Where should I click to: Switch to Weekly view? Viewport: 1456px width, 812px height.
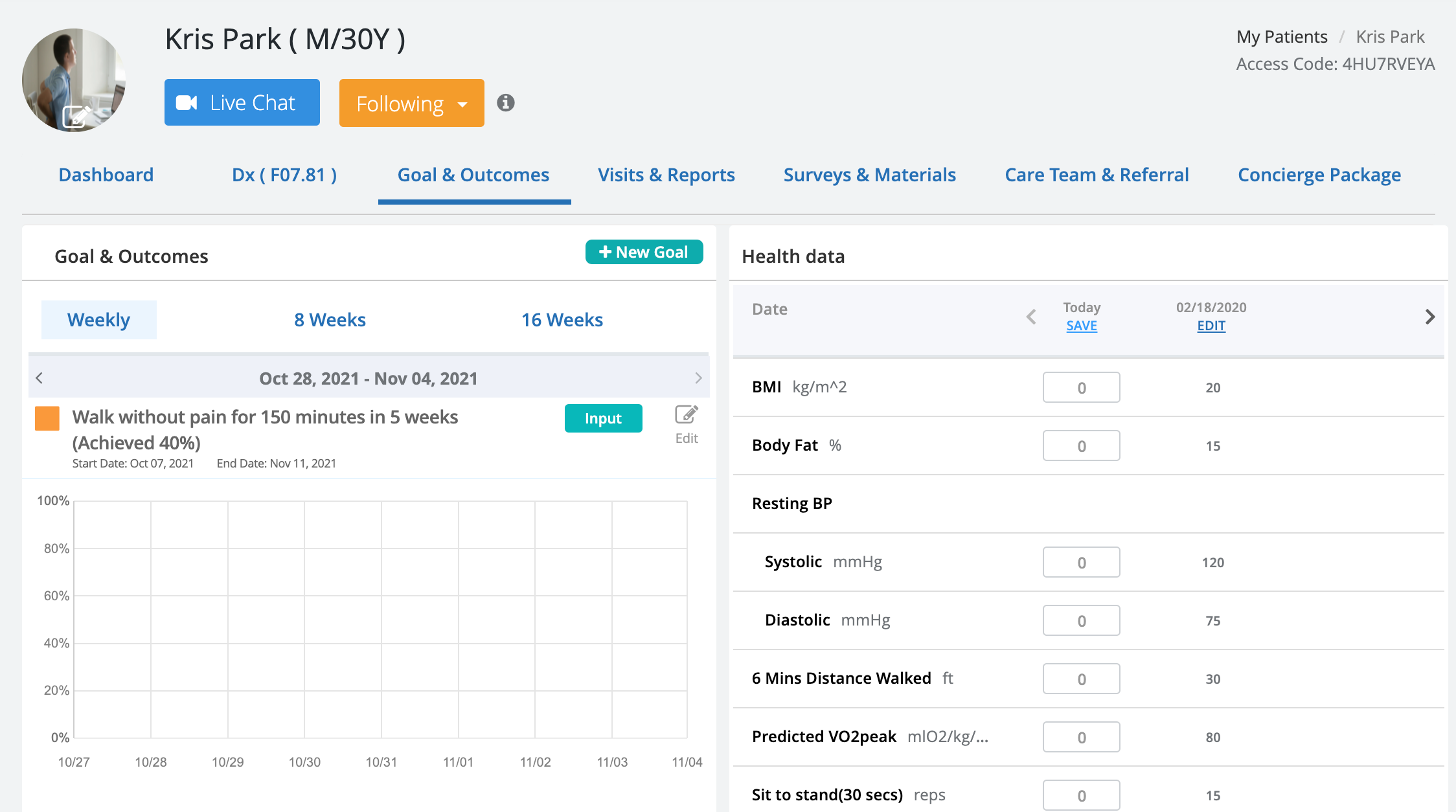(x=99, y=320)
